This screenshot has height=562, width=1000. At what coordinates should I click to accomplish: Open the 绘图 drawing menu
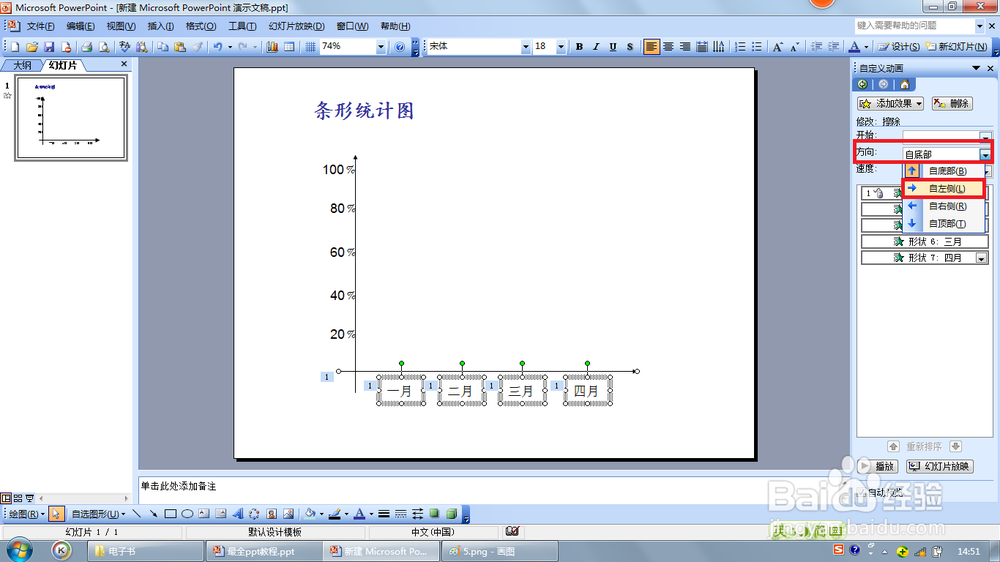pos(27,514)
